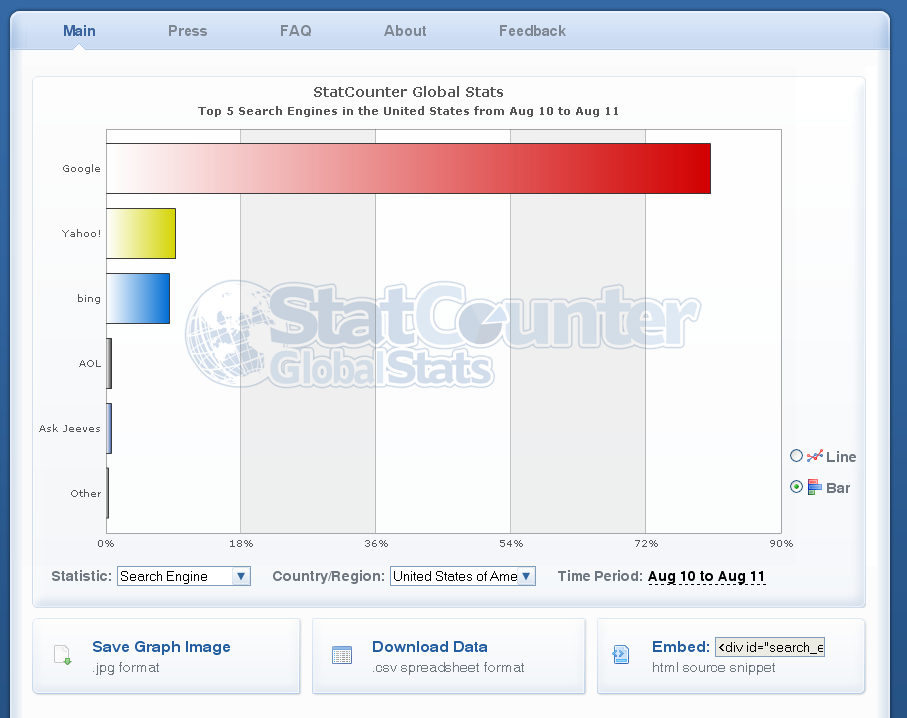
Task: Click the bing axis label
Action: 89,299
